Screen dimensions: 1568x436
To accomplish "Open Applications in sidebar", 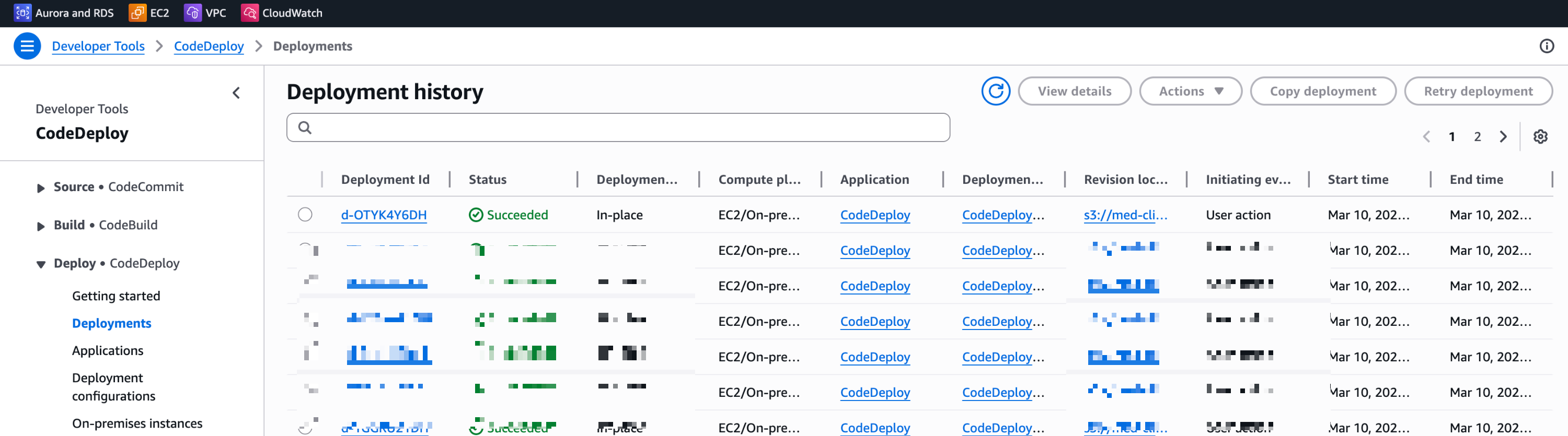I will click(108, 351).
